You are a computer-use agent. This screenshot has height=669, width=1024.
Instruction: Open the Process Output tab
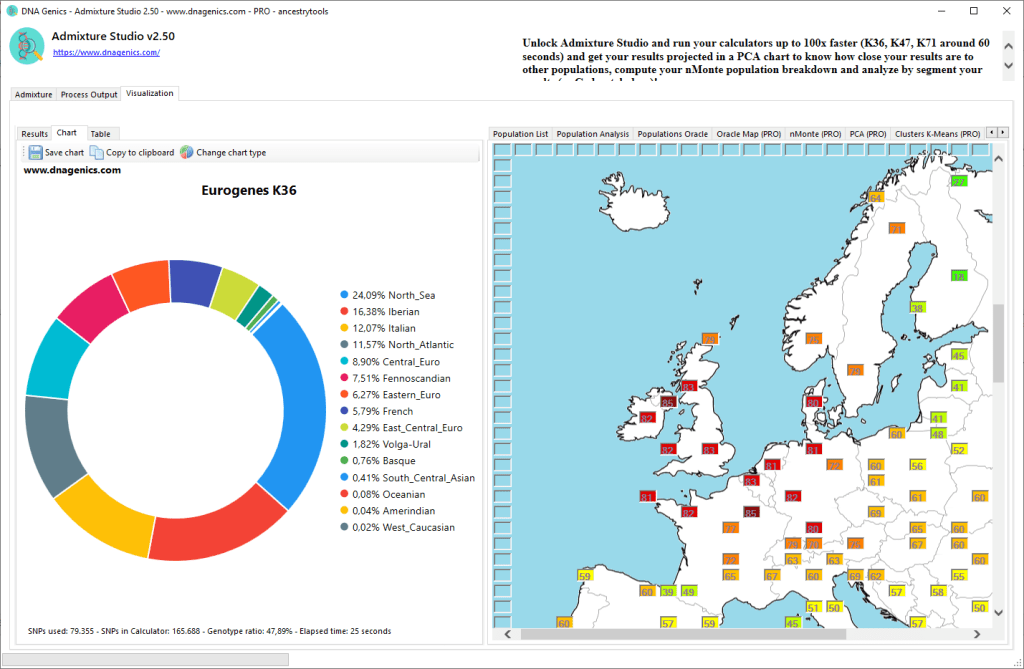pyautogui.click(x=89, y=95)
